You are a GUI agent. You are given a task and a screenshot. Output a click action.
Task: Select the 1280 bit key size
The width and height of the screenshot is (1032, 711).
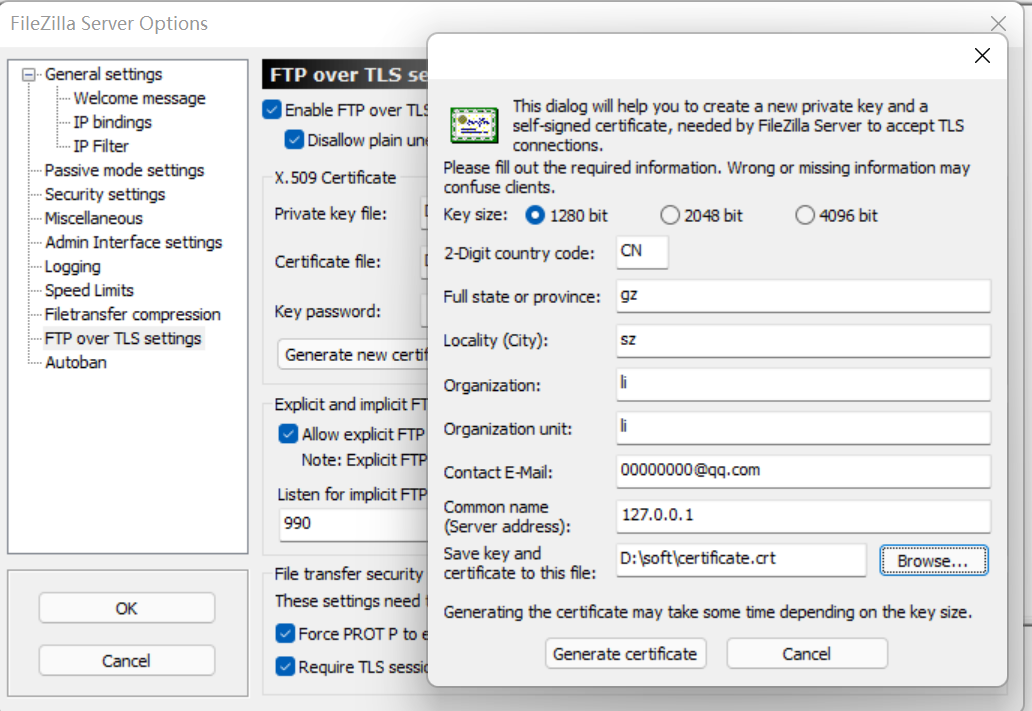click(535, 215)
